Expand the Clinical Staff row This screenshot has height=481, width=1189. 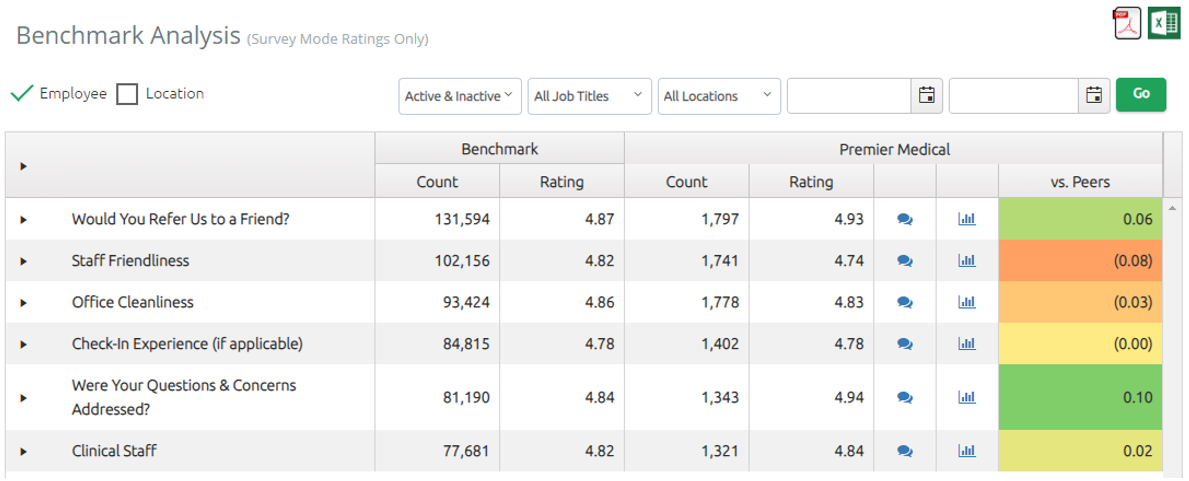[23, 451]
